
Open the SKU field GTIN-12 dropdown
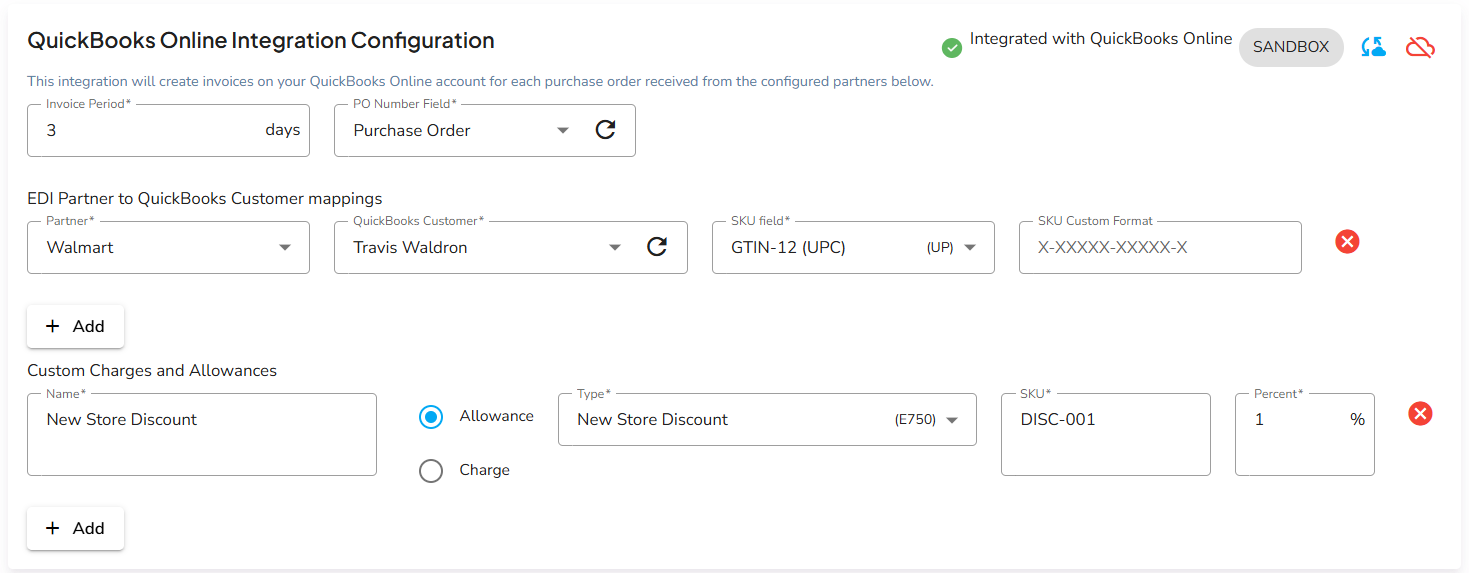[853, 247]
